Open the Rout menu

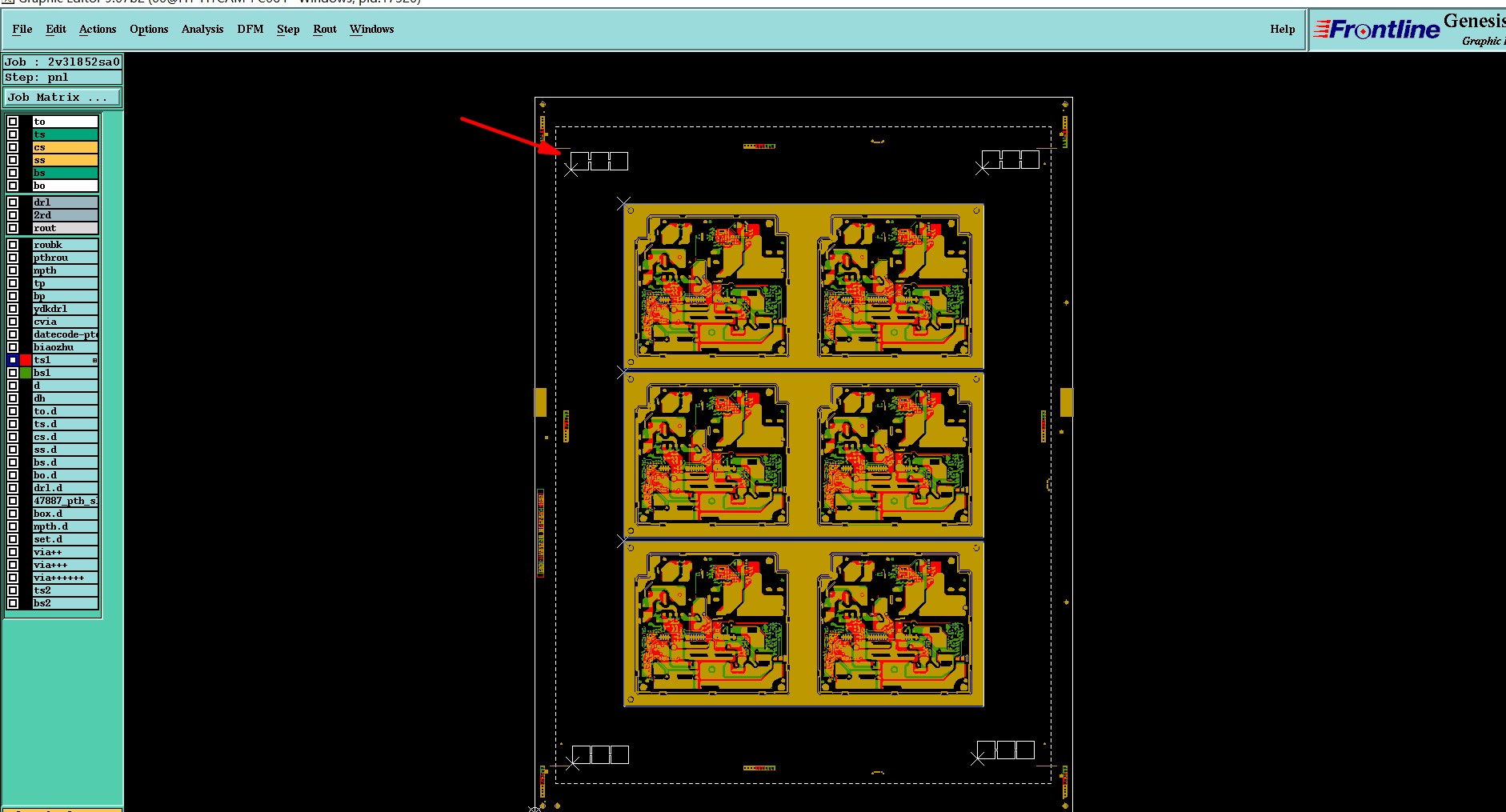[325, 29]
